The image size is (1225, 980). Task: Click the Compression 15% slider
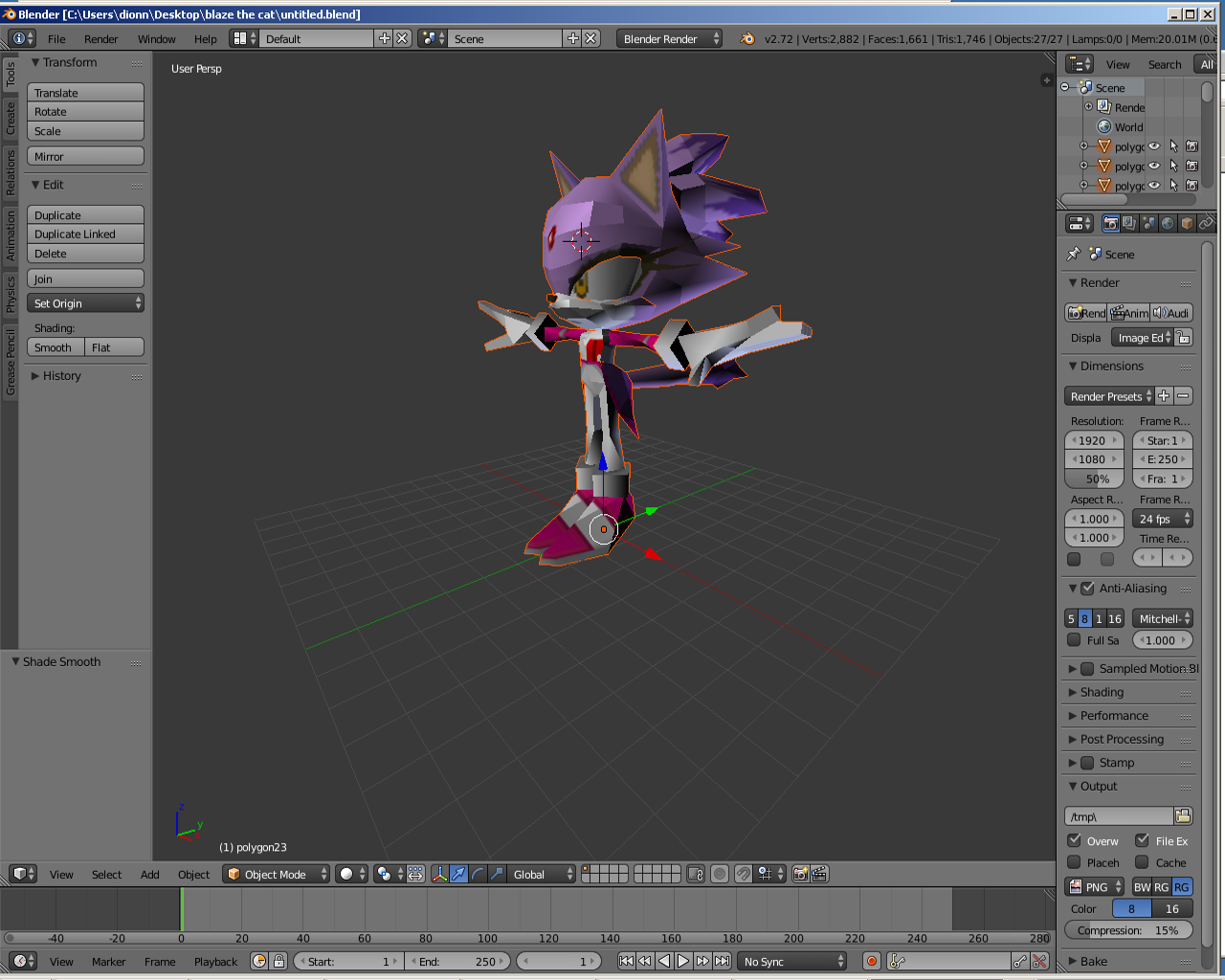[1129, 929]
